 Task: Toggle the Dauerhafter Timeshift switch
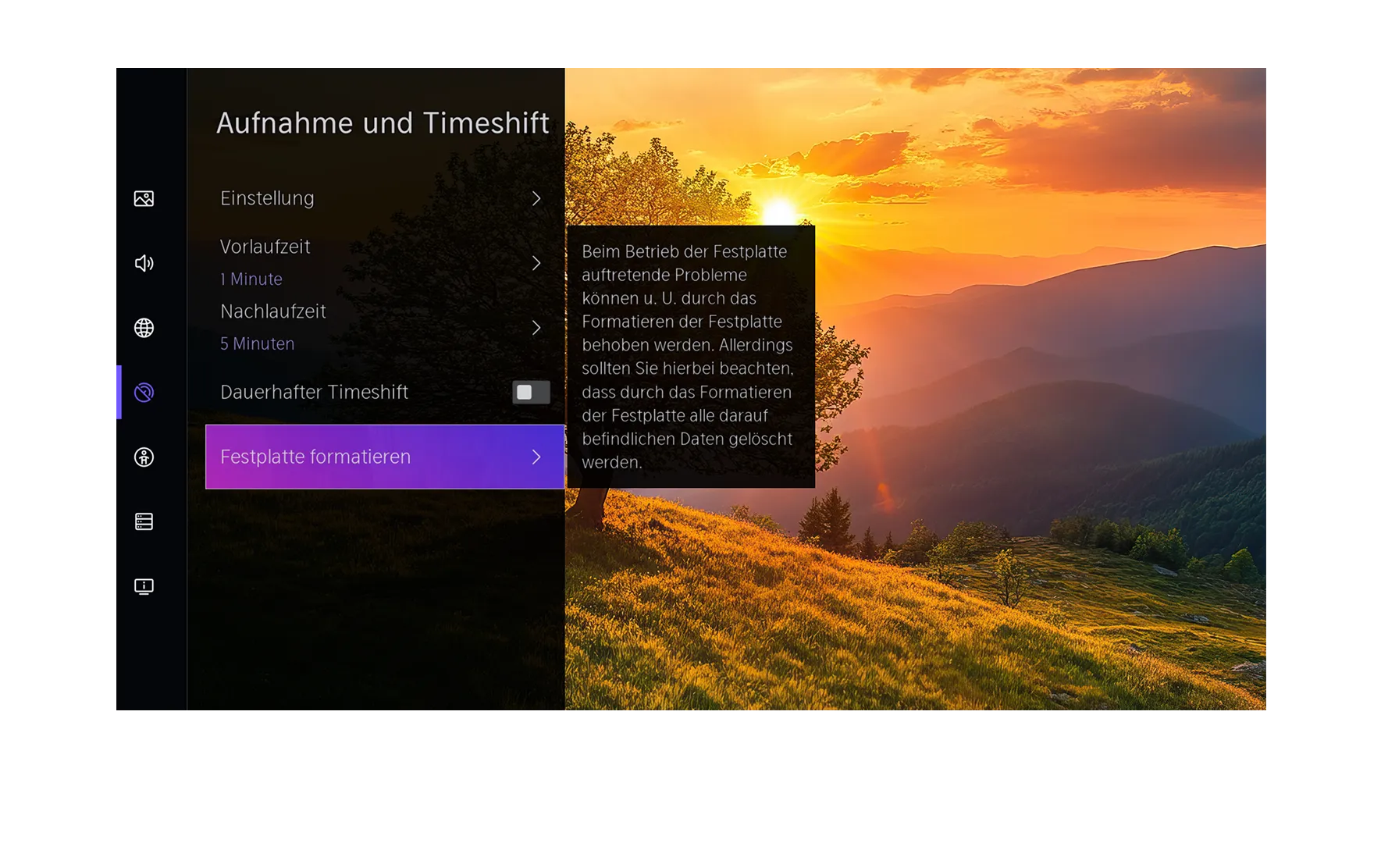(531, 392)
